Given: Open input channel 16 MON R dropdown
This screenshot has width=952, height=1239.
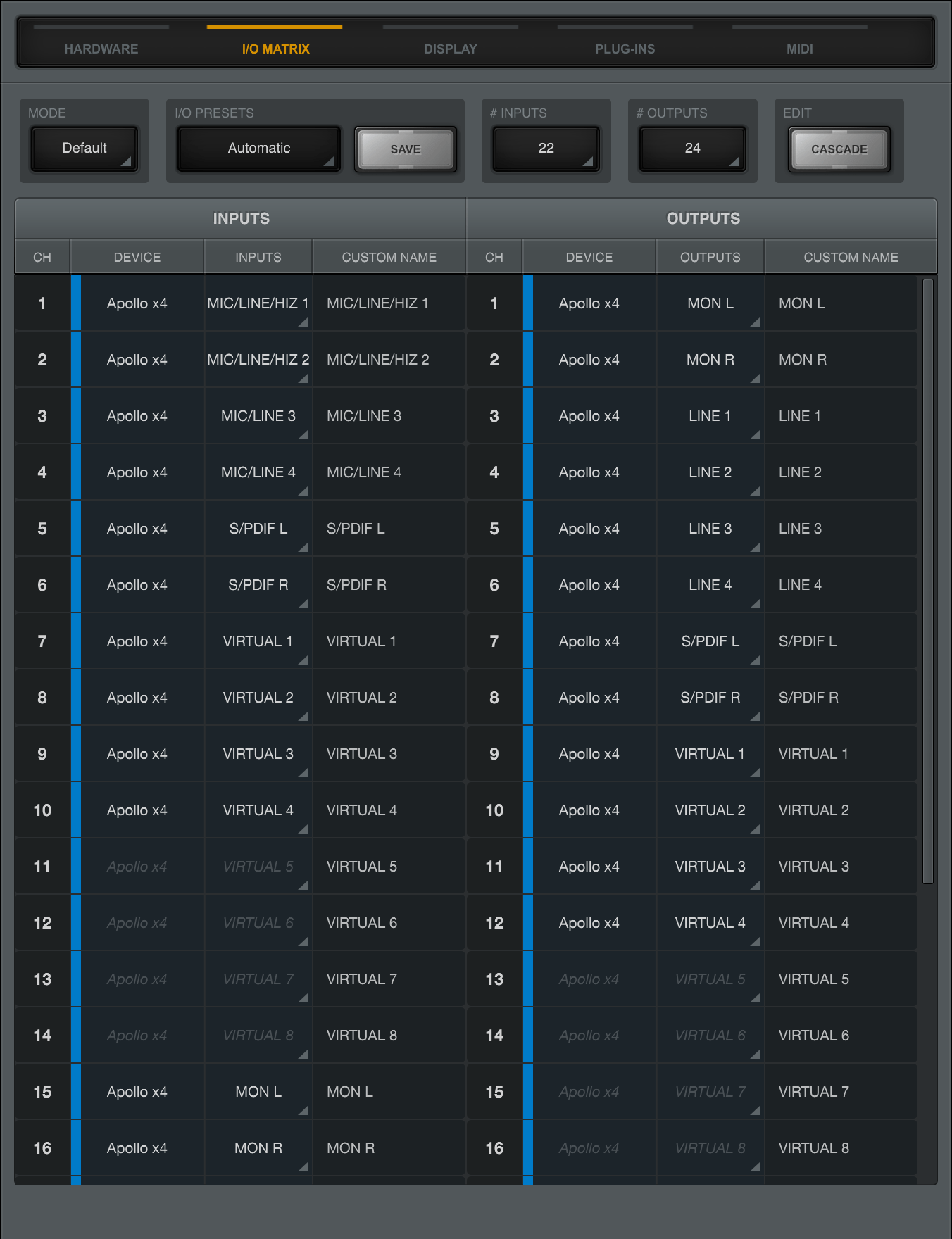Looking at the screenshot, I should click(258, 1148).
